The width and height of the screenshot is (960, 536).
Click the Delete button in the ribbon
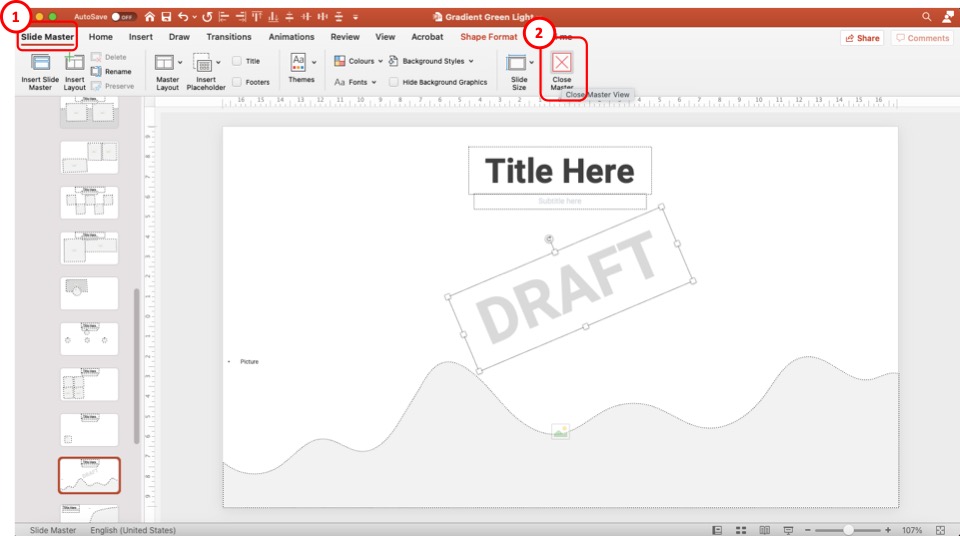(109, 57)
